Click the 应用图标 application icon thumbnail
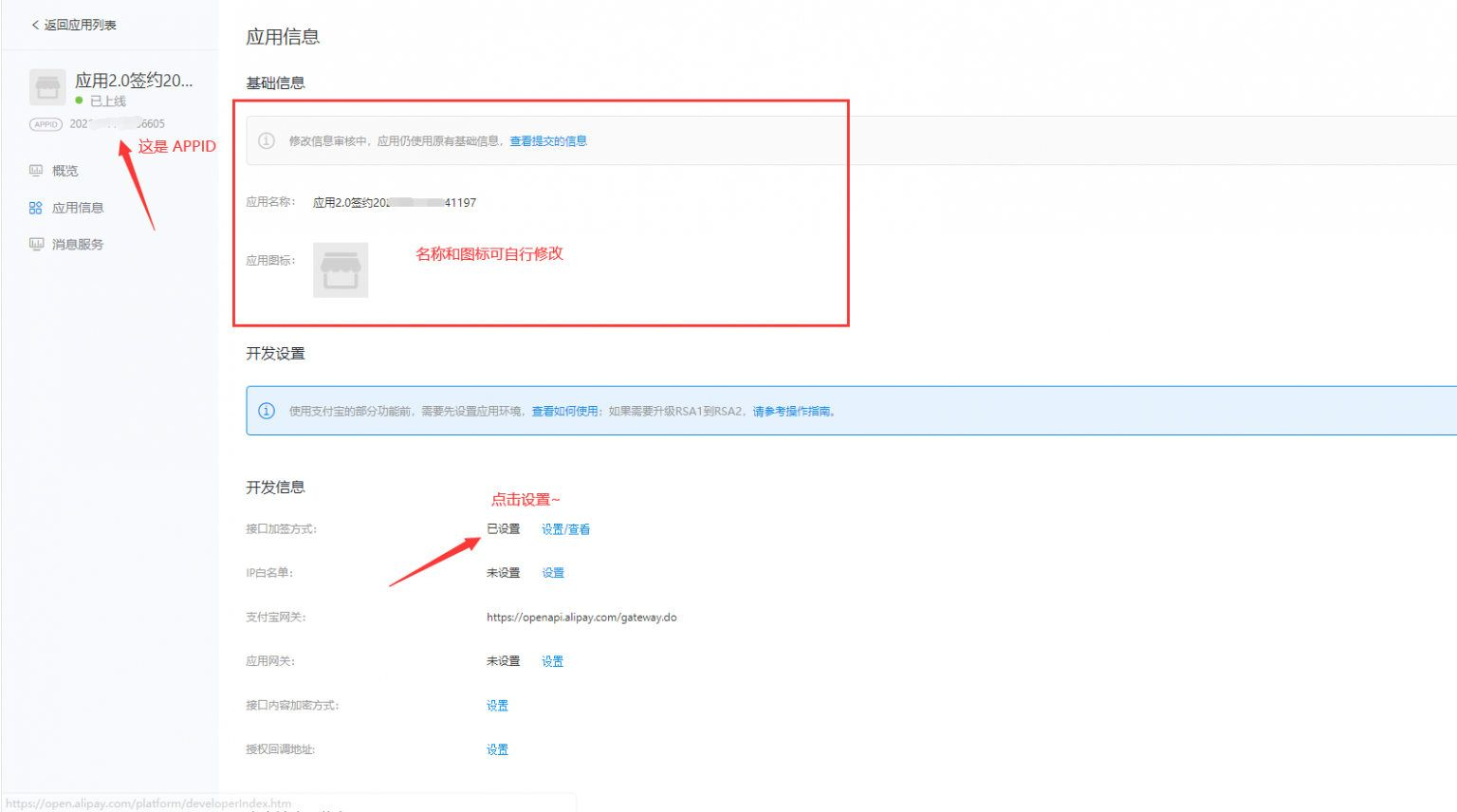This screenshot has width=1457, height=812. pyautogui.click(x=340, y=269)
